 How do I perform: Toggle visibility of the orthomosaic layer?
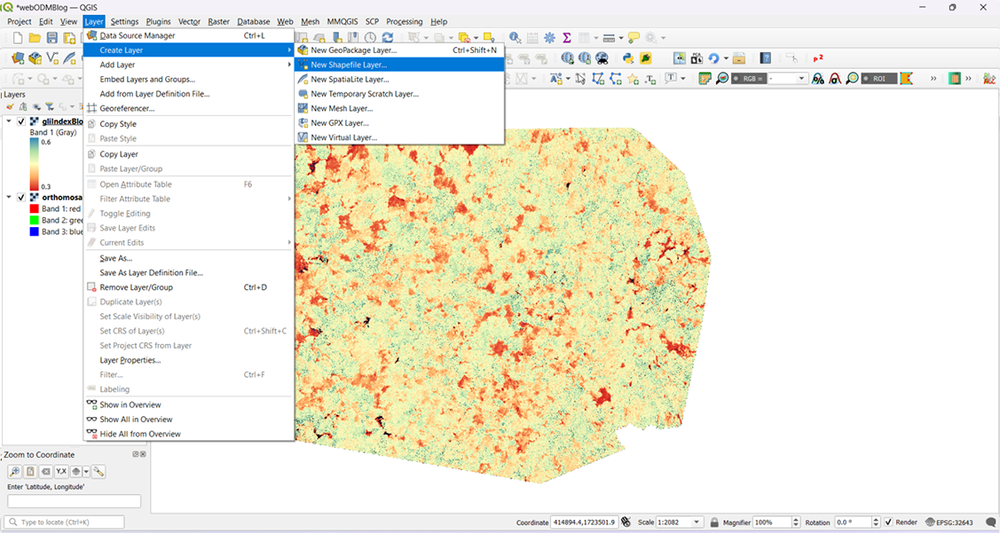21,197
